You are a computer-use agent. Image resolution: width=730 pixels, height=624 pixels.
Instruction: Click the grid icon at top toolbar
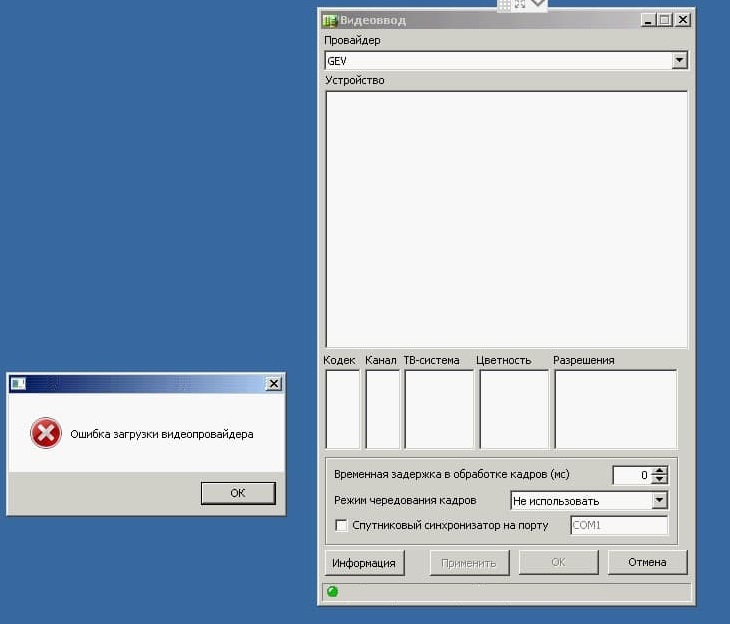[505, 4]
